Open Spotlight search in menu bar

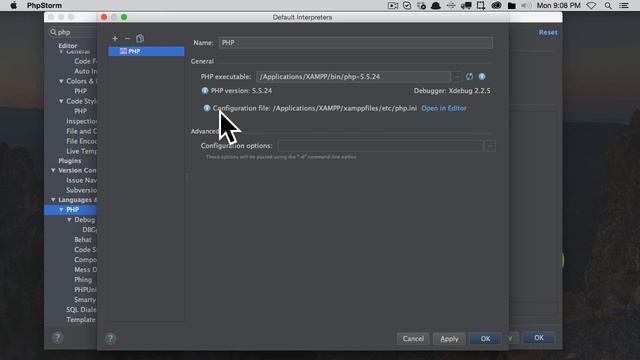pyautogui.click(x=608, y=5)
